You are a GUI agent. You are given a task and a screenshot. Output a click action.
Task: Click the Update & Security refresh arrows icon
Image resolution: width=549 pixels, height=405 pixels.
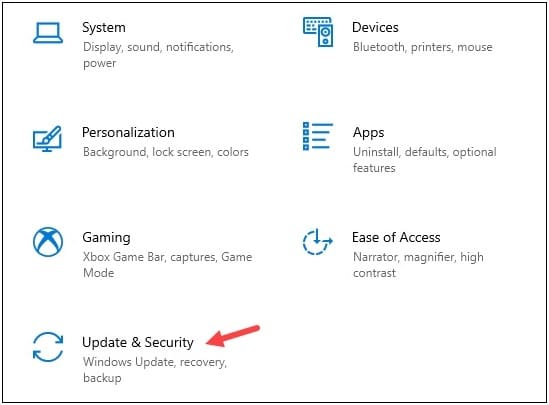click(x=48, y=347)
